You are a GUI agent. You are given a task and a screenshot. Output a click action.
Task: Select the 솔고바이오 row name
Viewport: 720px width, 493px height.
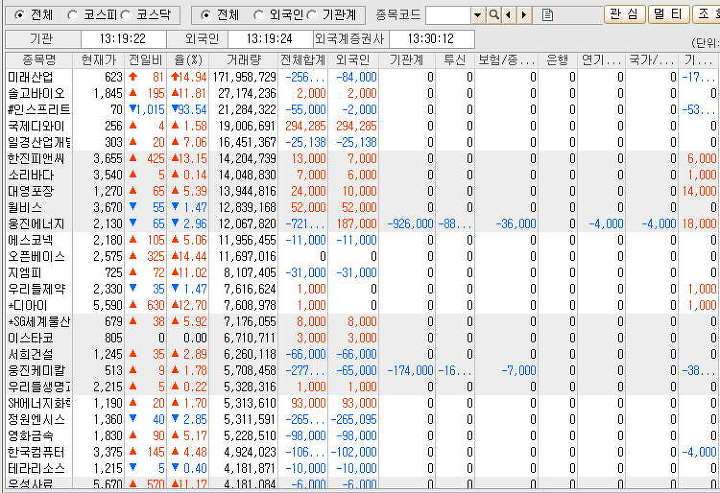click(36, 94)
